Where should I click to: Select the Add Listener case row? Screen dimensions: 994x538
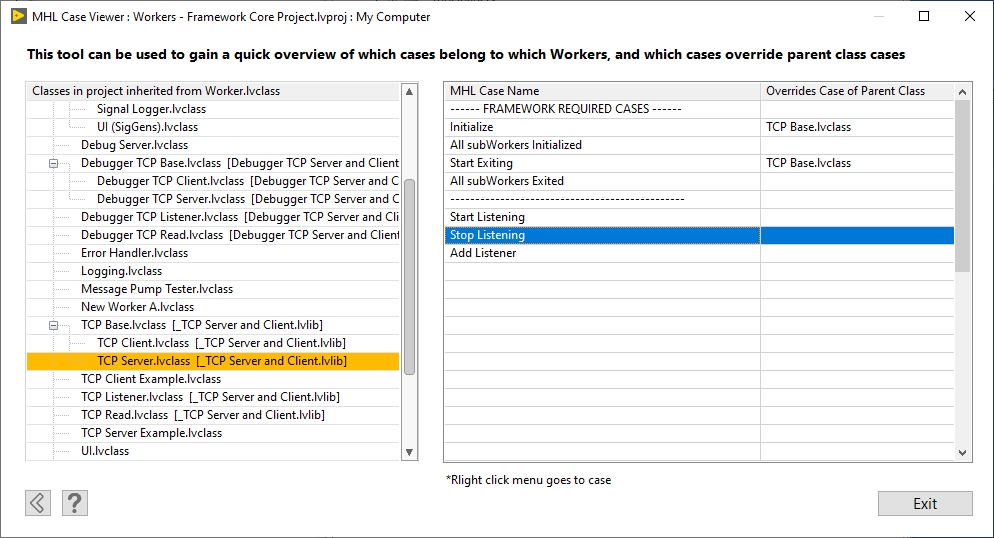483,253
